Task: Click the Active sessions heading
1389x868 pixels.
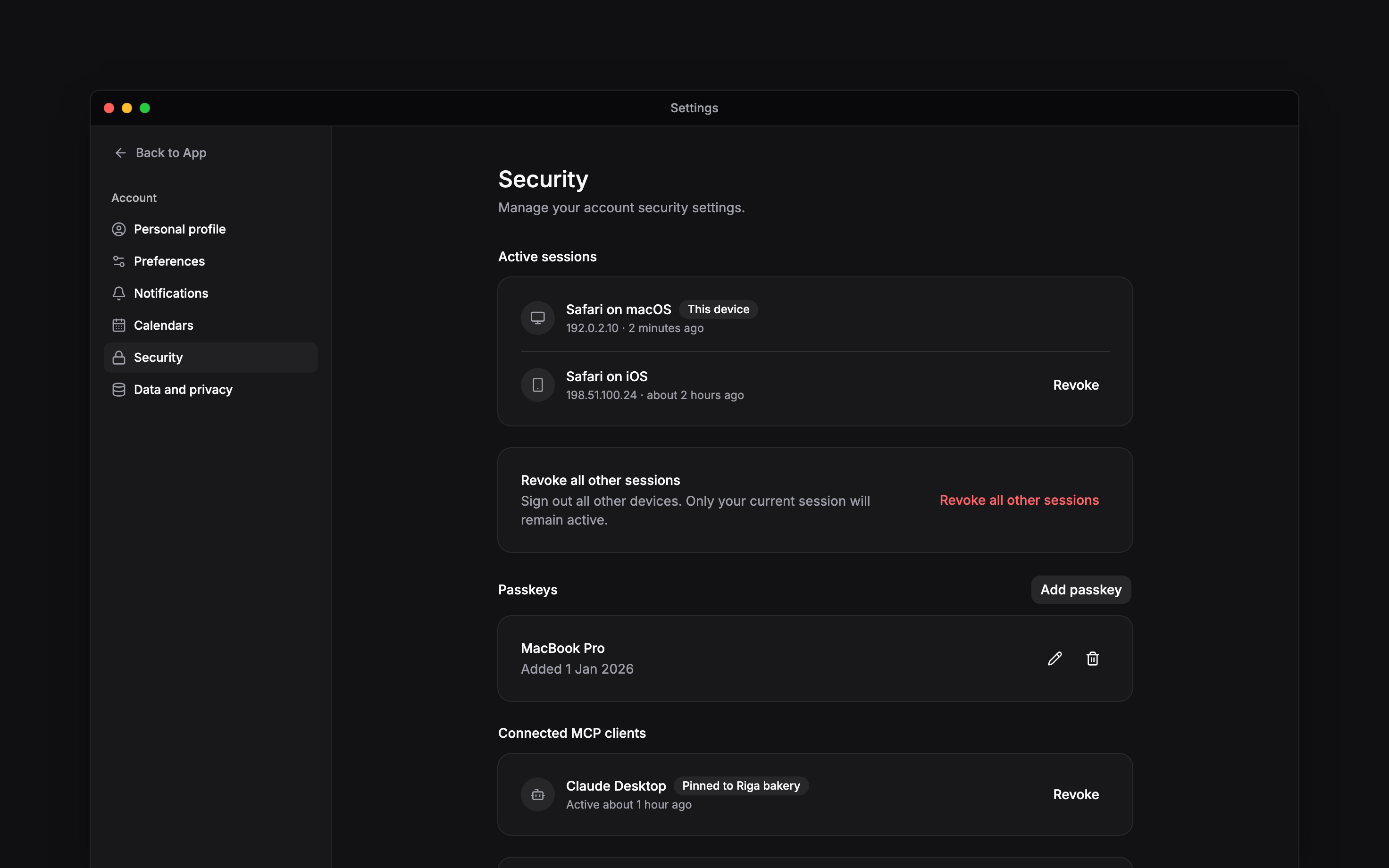Action: tap(547, 257)
